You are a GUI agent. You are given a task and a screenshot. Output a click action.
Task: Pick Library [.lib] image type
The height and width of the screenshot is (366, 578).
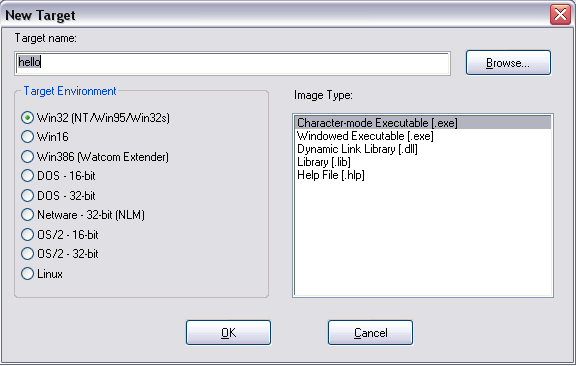pos(422,162)
